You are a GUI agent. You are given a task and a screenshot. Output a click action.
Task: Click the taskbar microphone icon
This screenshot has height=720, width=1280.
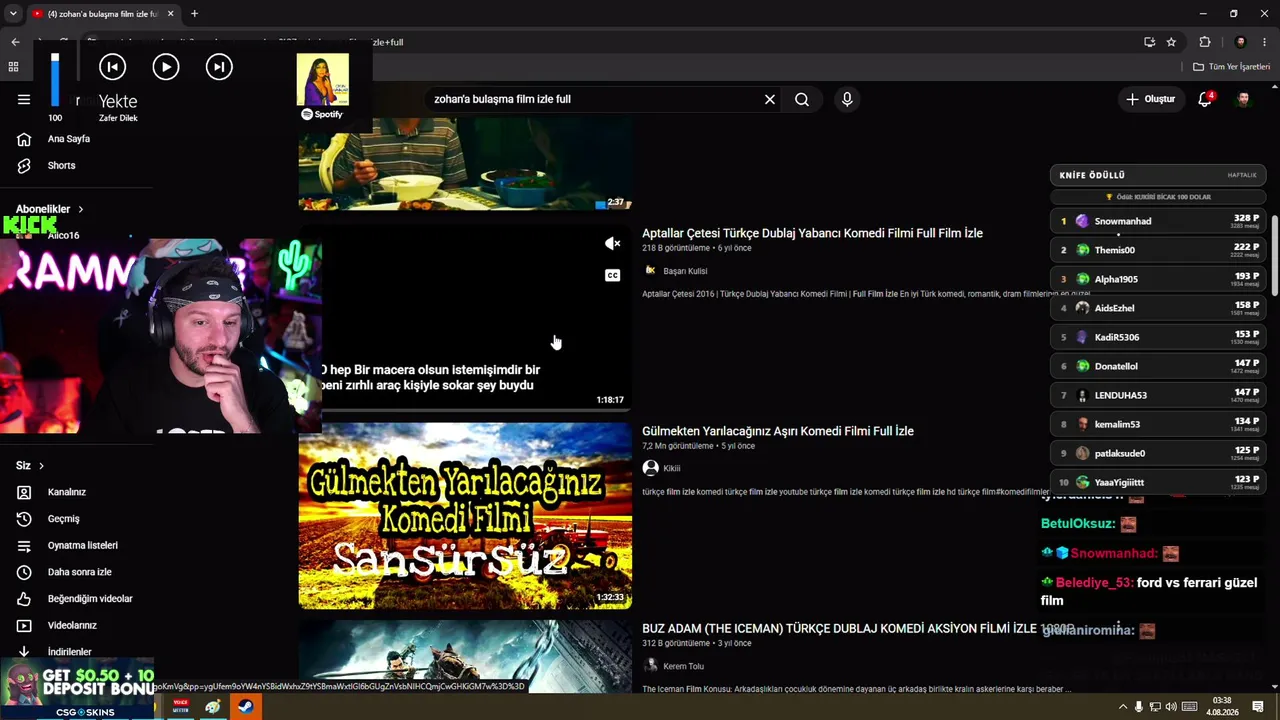point(1138,707)
